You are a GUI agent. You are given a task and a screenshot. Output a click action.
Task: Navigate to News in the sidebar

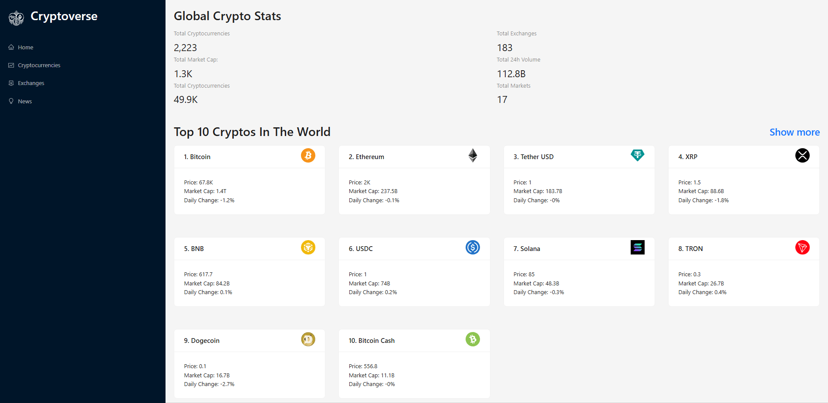25,101
